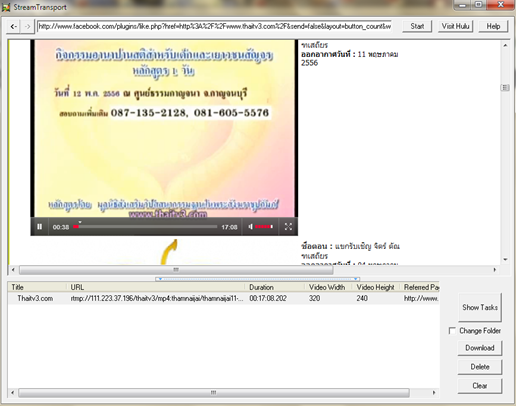
Task: Enable the Change Folder checkbox
Action: 452,331
